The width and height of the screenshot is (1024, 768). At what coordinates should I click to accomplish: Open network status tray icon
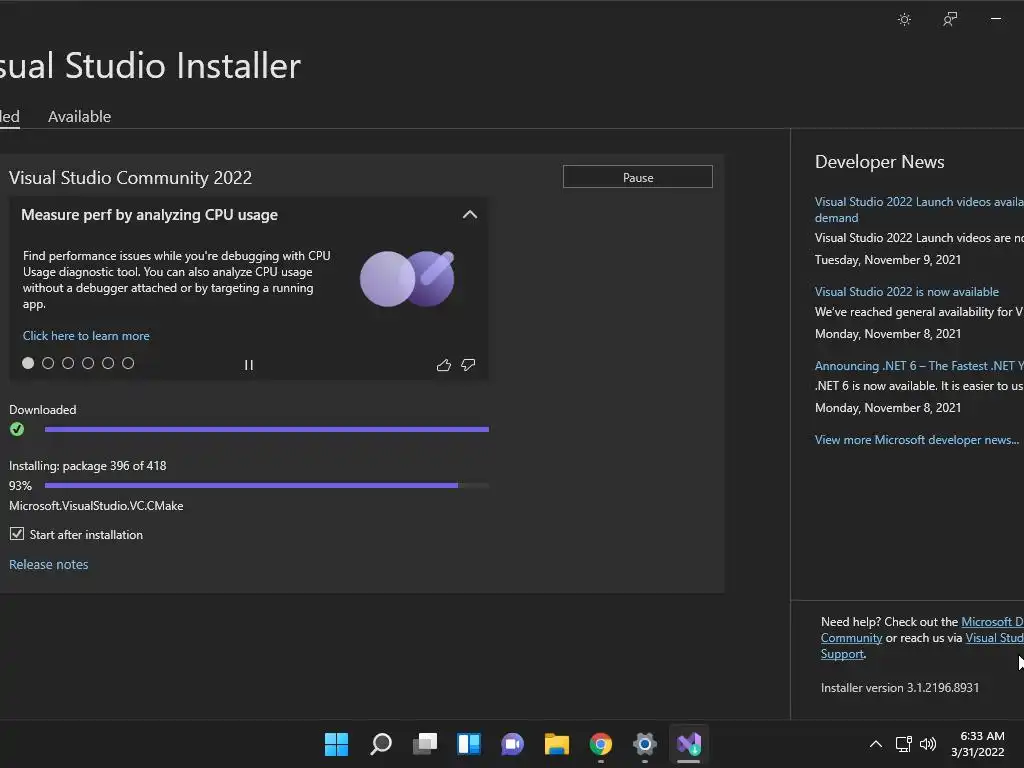point(904,744)
